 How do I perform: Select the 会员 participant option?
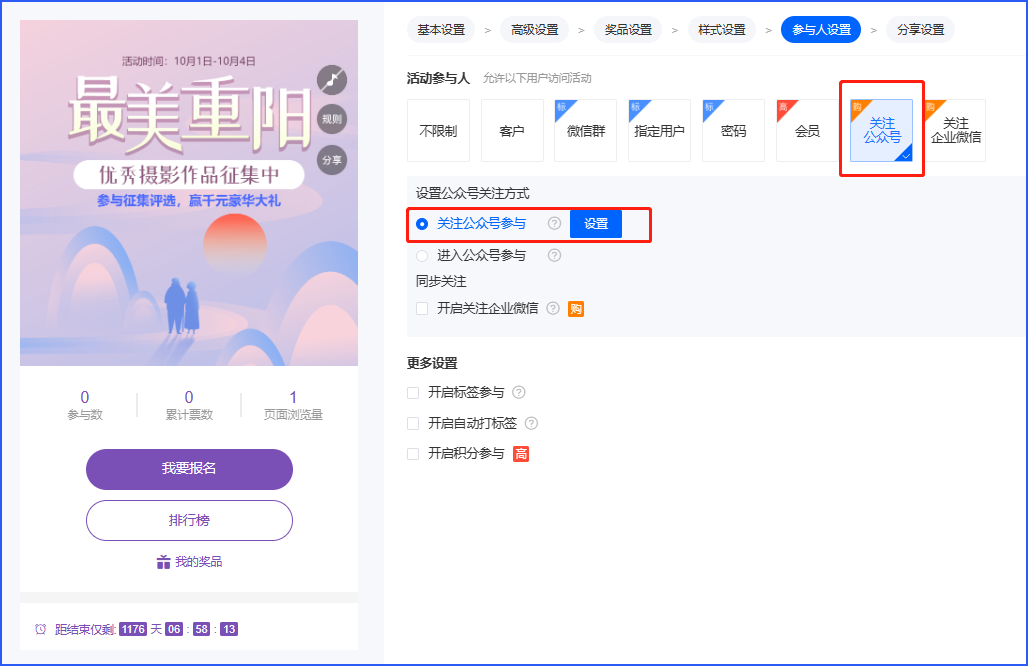[x=807, y=130]
